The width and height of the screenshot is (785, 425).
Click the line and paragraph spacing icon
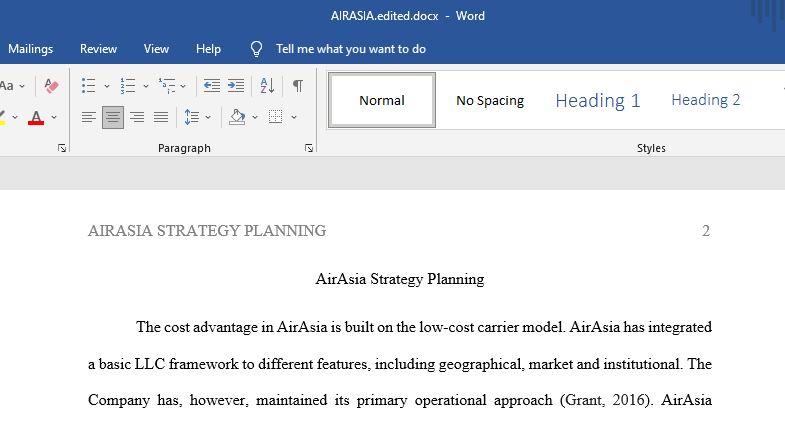[x=192, y=117]
